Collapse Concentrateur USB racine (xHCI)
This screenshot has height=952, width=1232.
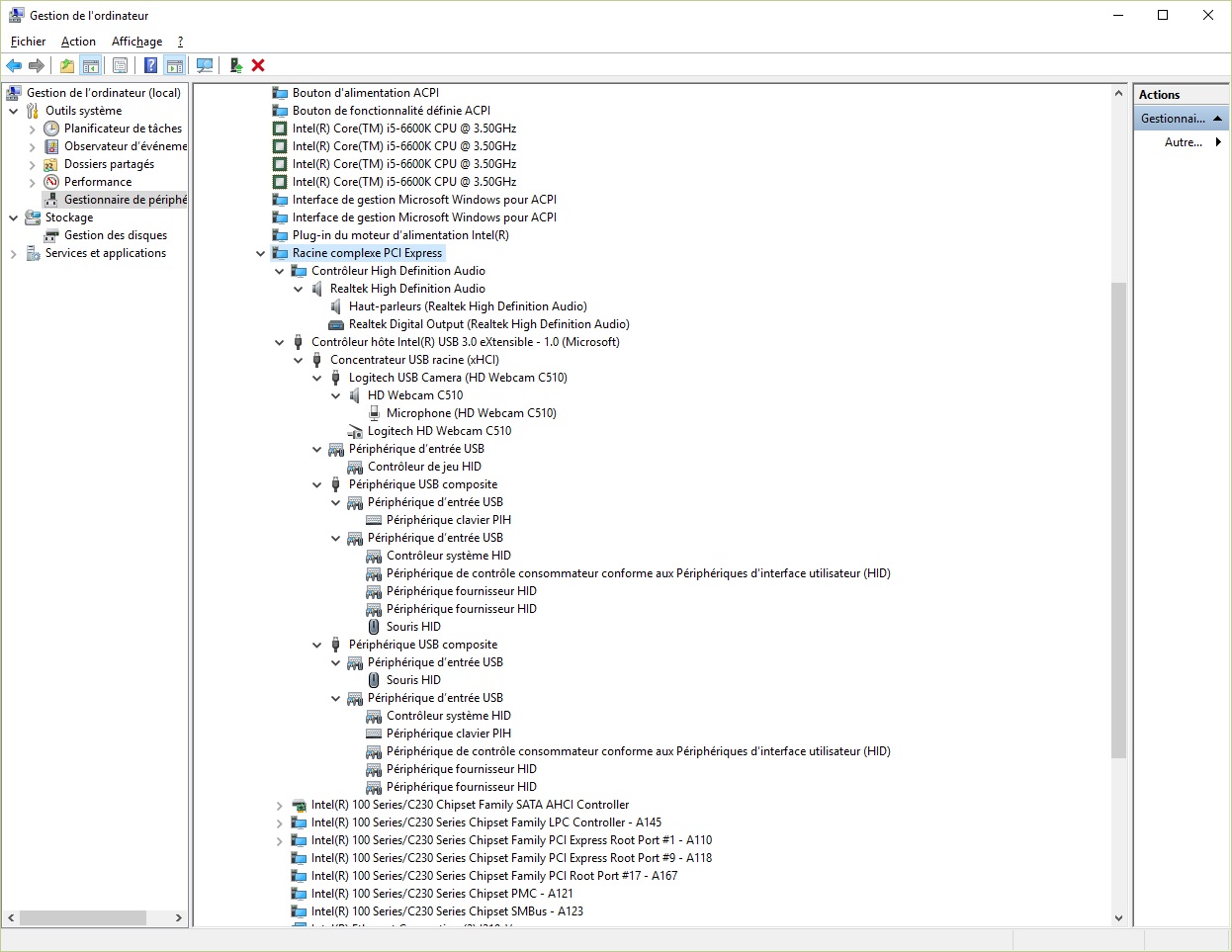[299, 360]
